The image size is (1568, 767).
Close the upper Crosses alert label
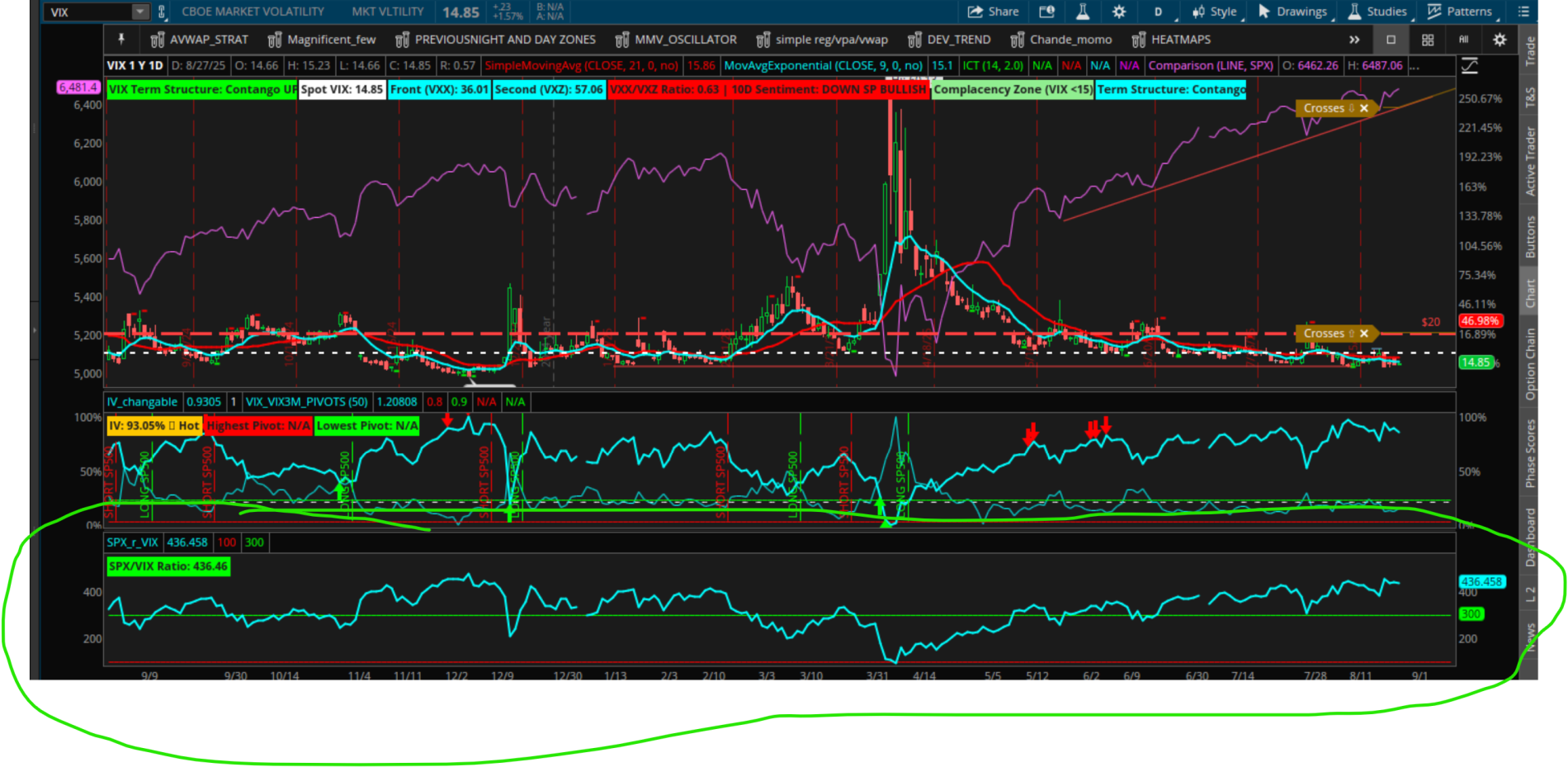pyautogui.click(x=1364, y=108)
